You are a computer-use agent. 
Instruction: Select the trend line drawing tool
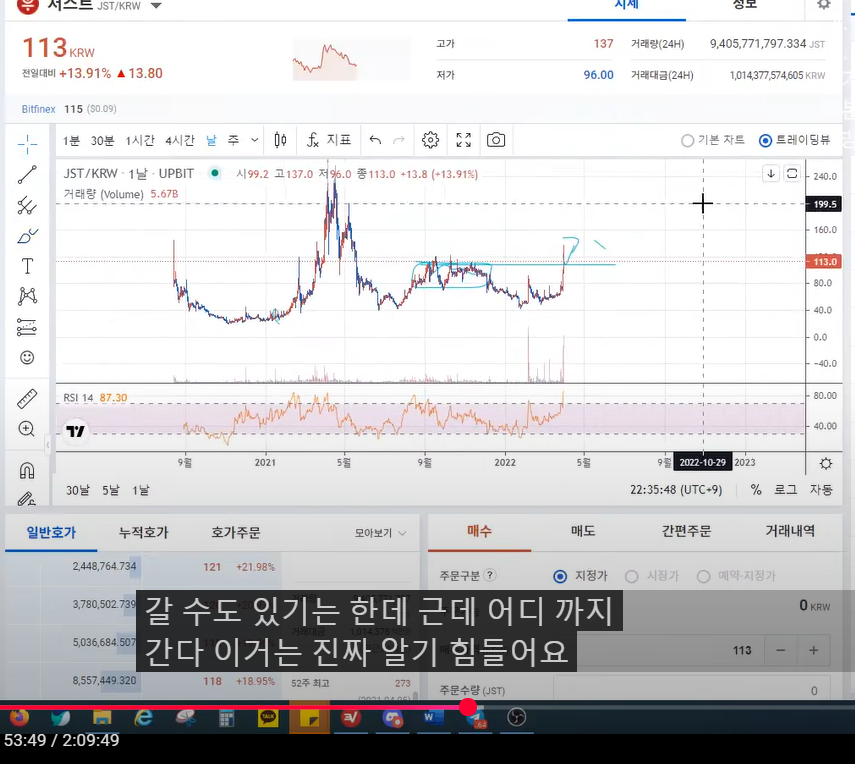pos(27,175)
